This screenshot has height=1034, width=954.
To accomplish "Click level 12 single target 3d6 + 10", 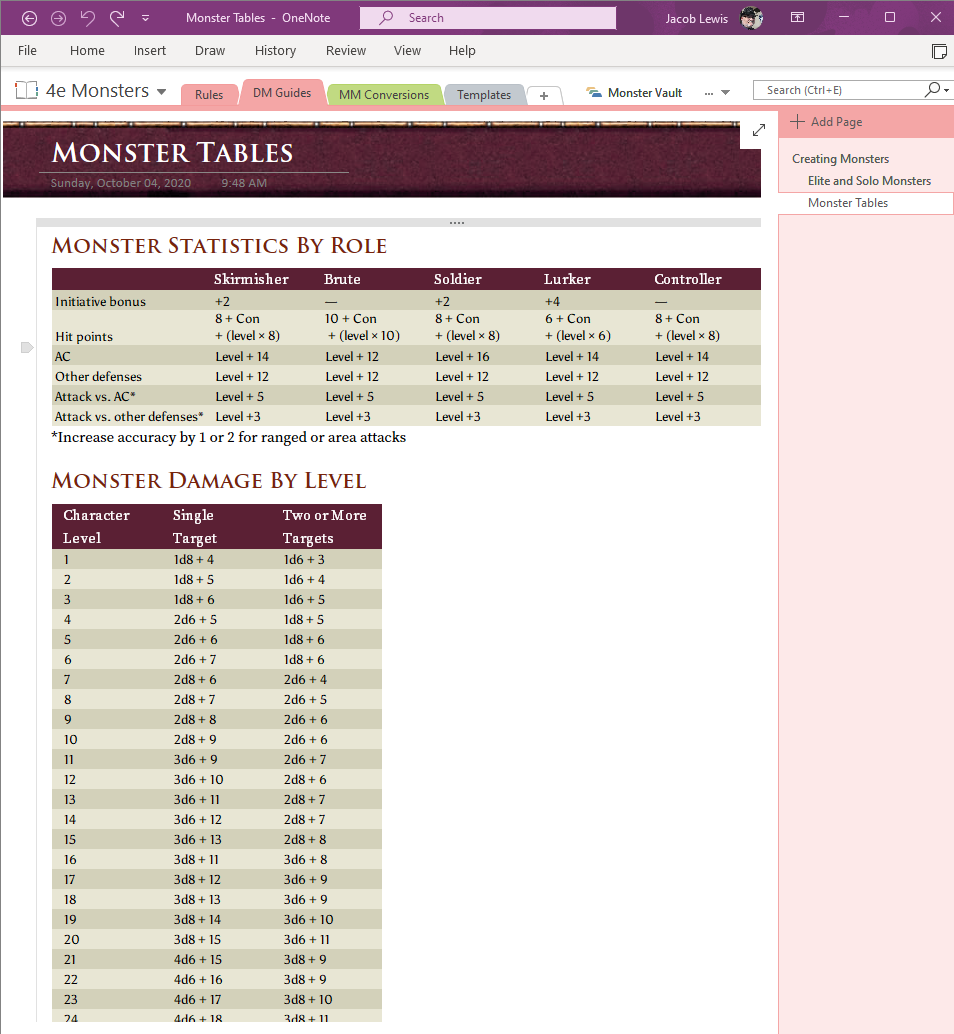I will click(x=198, y=779).
